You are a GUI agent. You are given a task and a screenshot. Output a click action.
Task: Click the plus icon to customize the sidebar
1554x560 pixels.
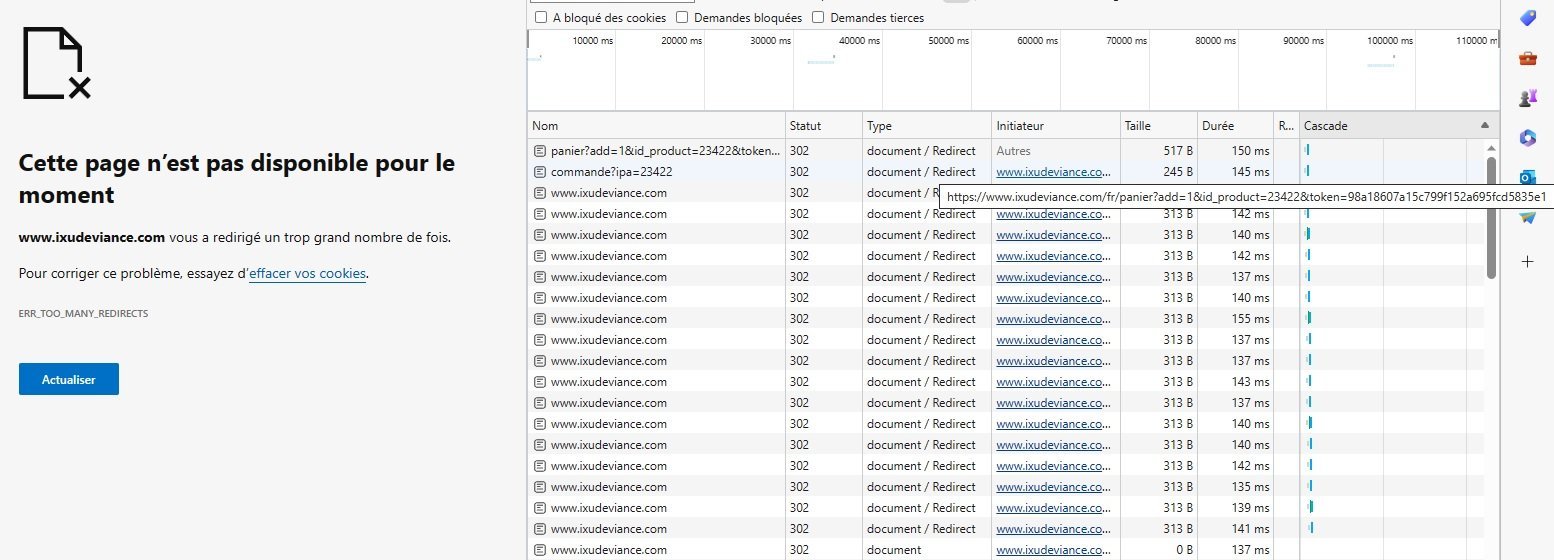1527,262
